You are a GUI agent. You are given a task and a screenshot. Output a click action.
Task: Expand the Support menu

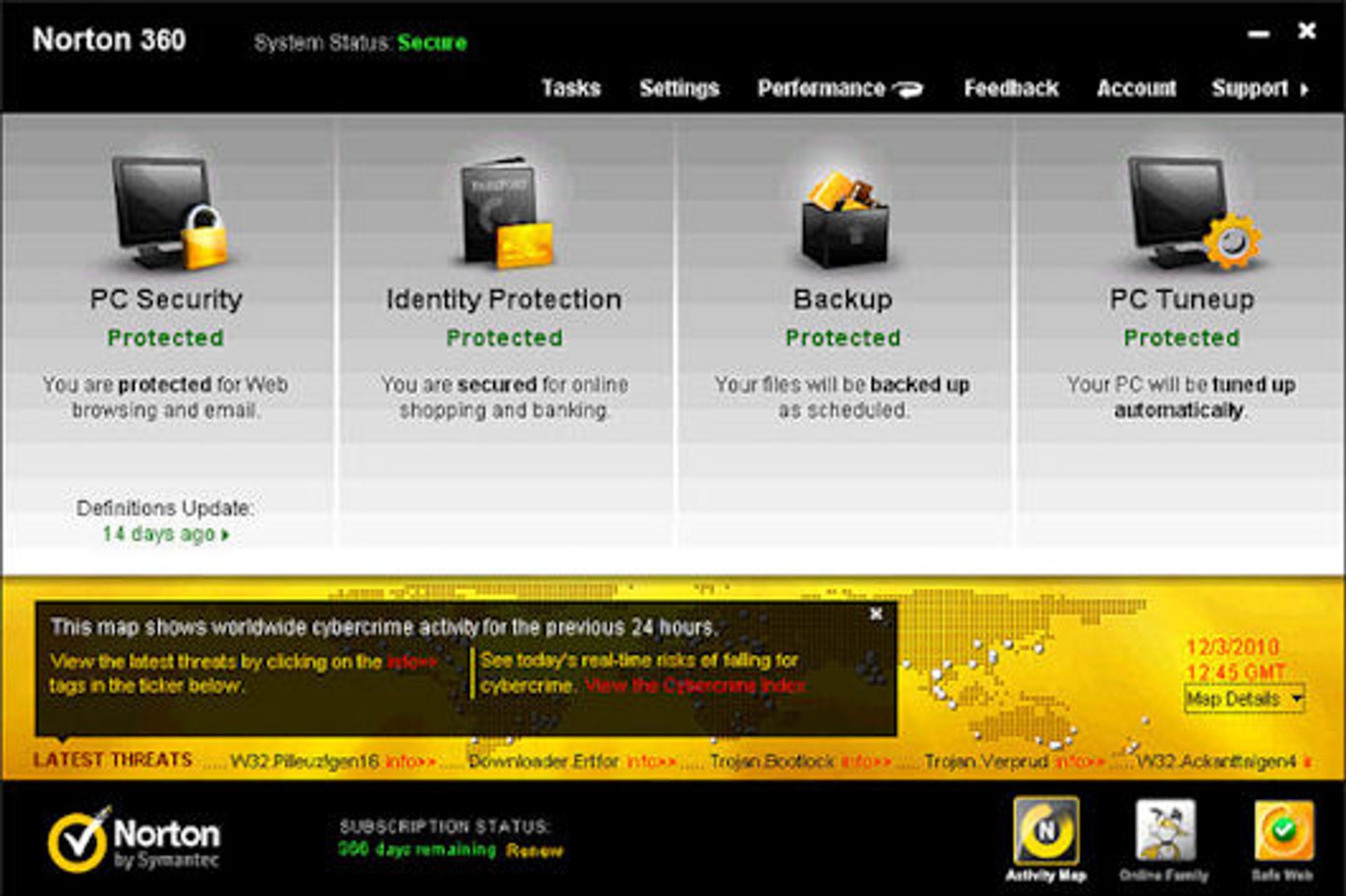point(1260,88)
